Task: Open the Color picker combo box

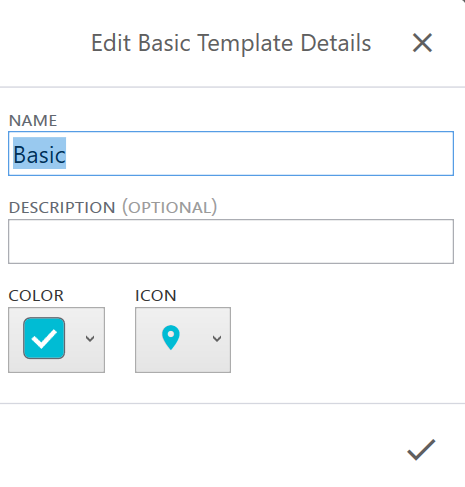Action: point(56,340)
